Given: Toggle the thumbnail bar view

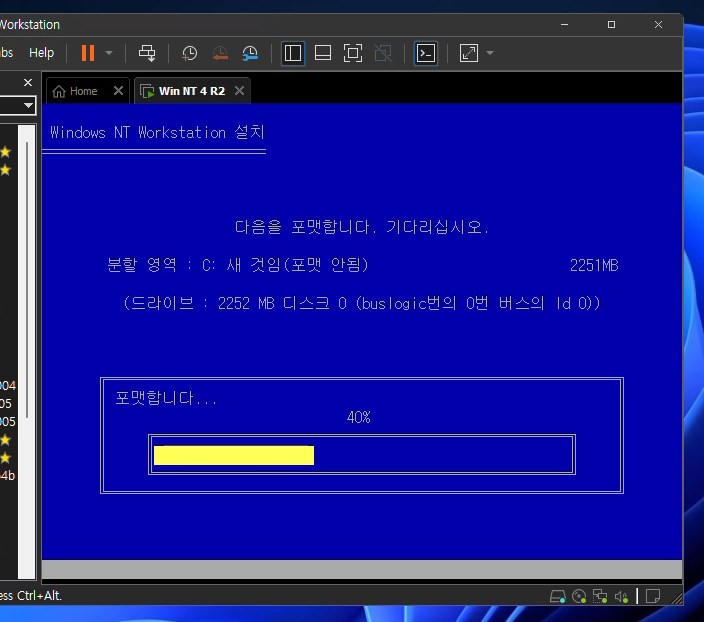Looking at the screenshot, I should [x=323, y=53].
